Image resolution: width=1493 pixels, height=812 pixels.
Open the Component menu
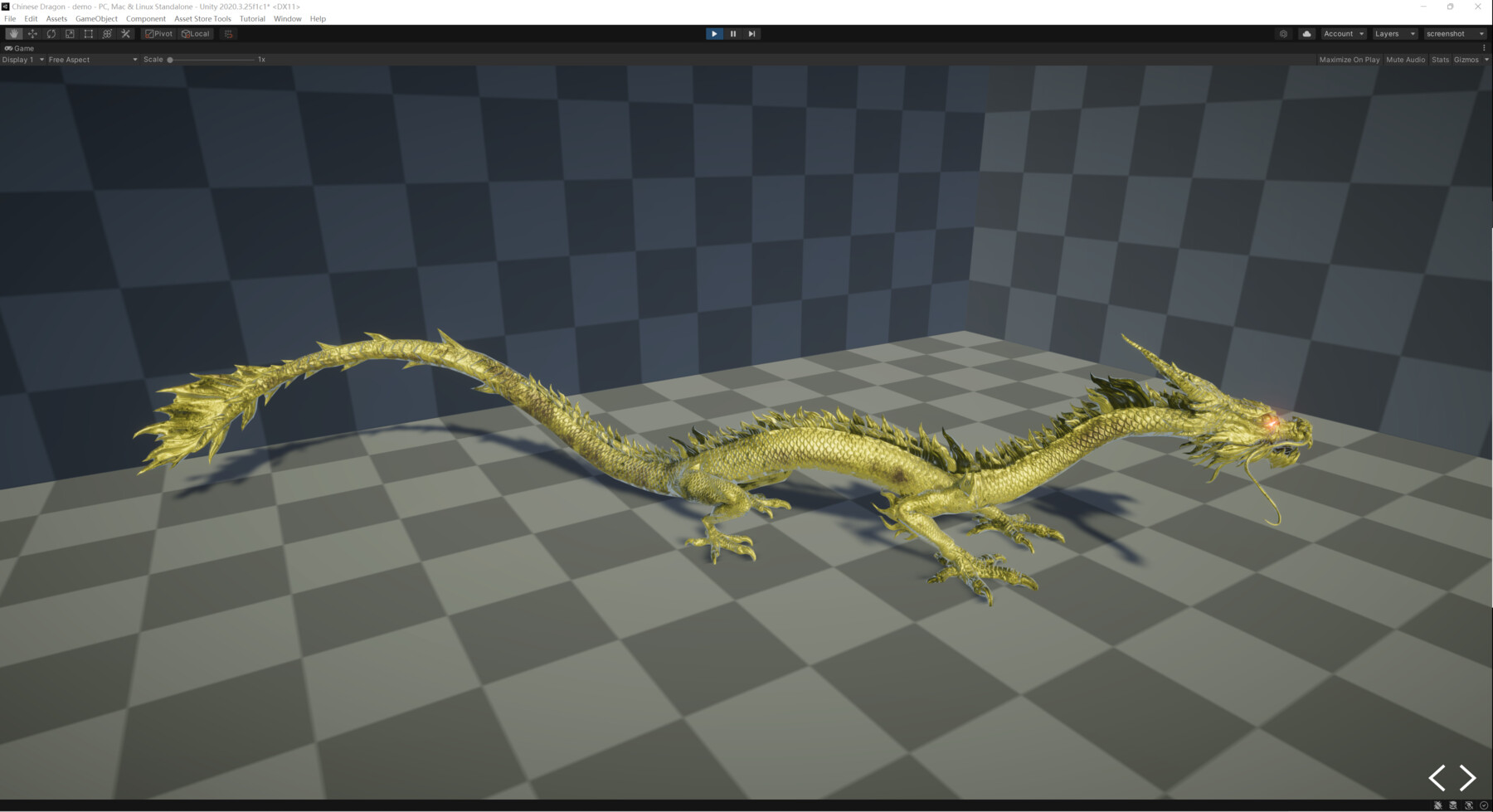pyautogui.click(x=146, y=18)
